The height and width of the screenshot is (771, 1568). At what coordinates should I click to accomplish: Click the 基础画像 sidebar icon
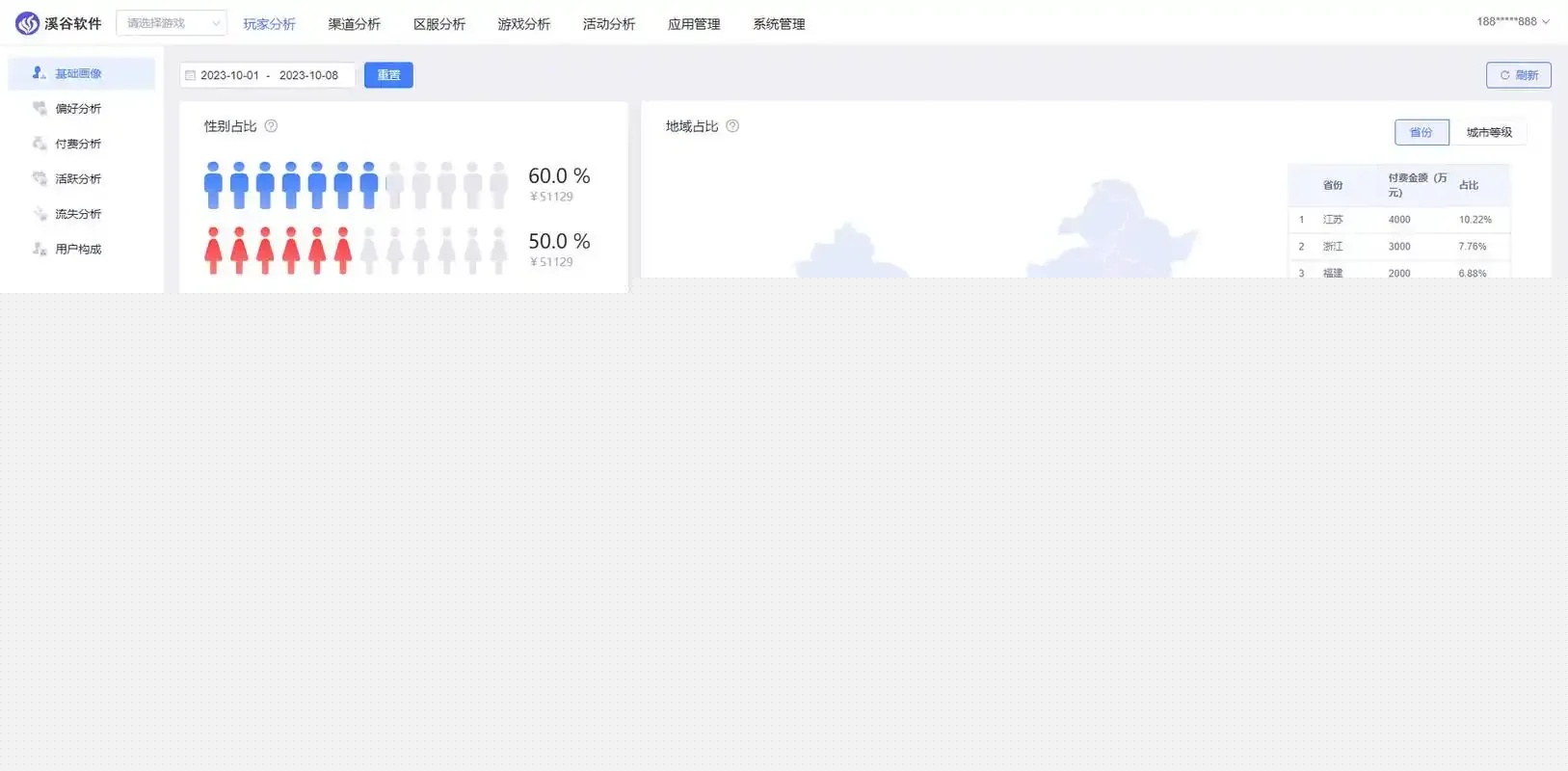(x=39, y=73)
